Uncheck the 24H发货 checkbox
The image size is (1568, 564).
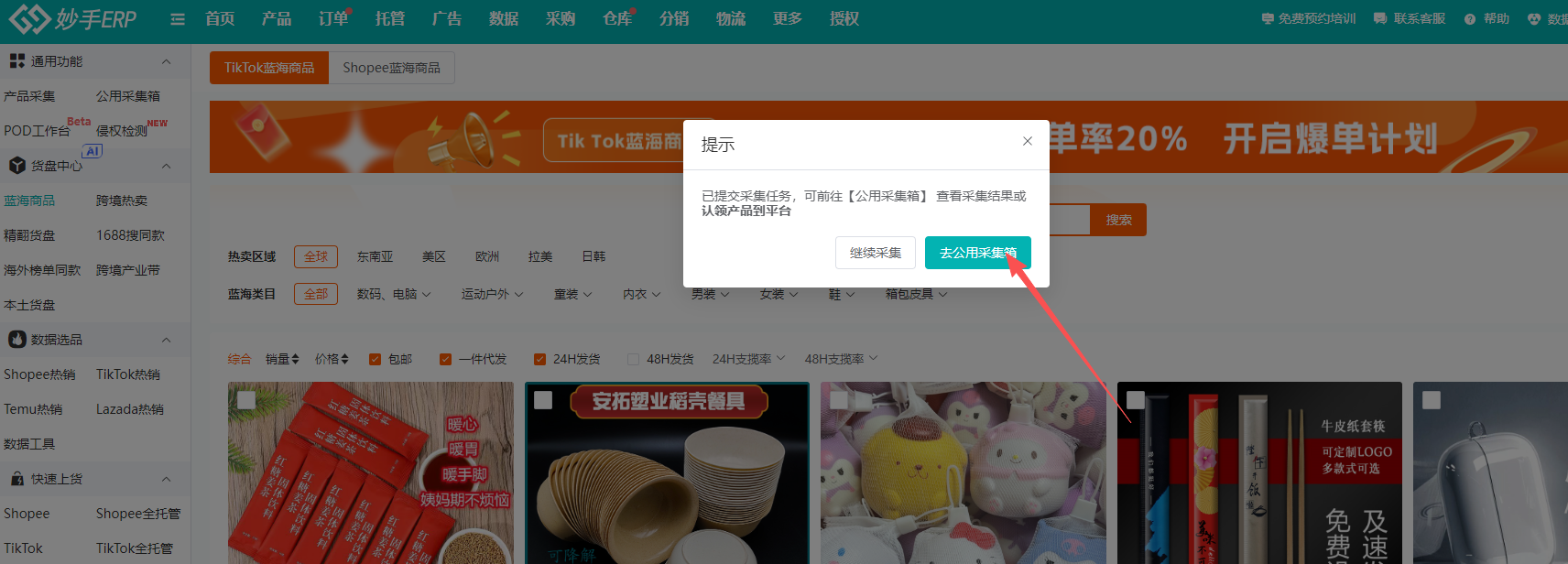point(539,359)
